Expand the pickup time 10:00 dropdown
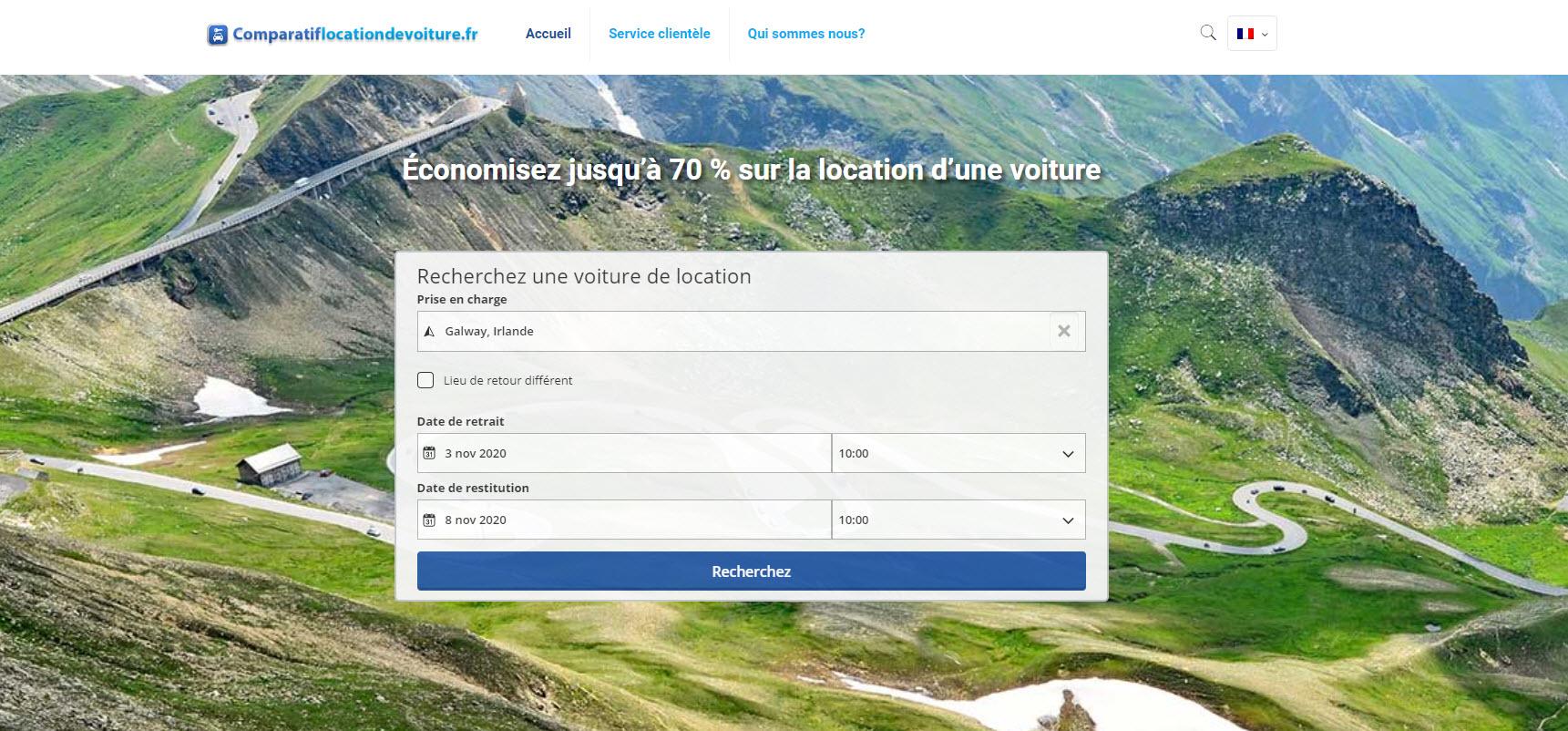Screen dimensions: 1568x731 (x=958, y=453)
